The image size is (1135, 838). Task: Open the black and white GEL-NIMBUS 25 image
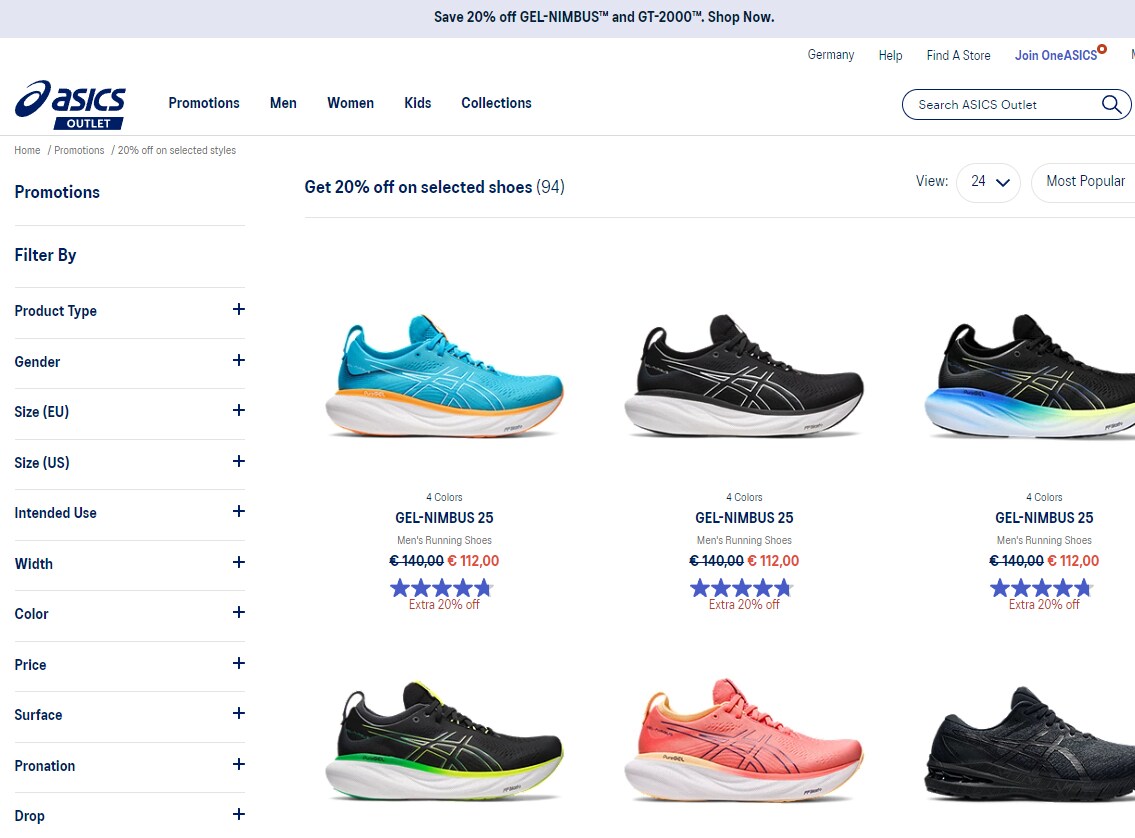(744, 376)
